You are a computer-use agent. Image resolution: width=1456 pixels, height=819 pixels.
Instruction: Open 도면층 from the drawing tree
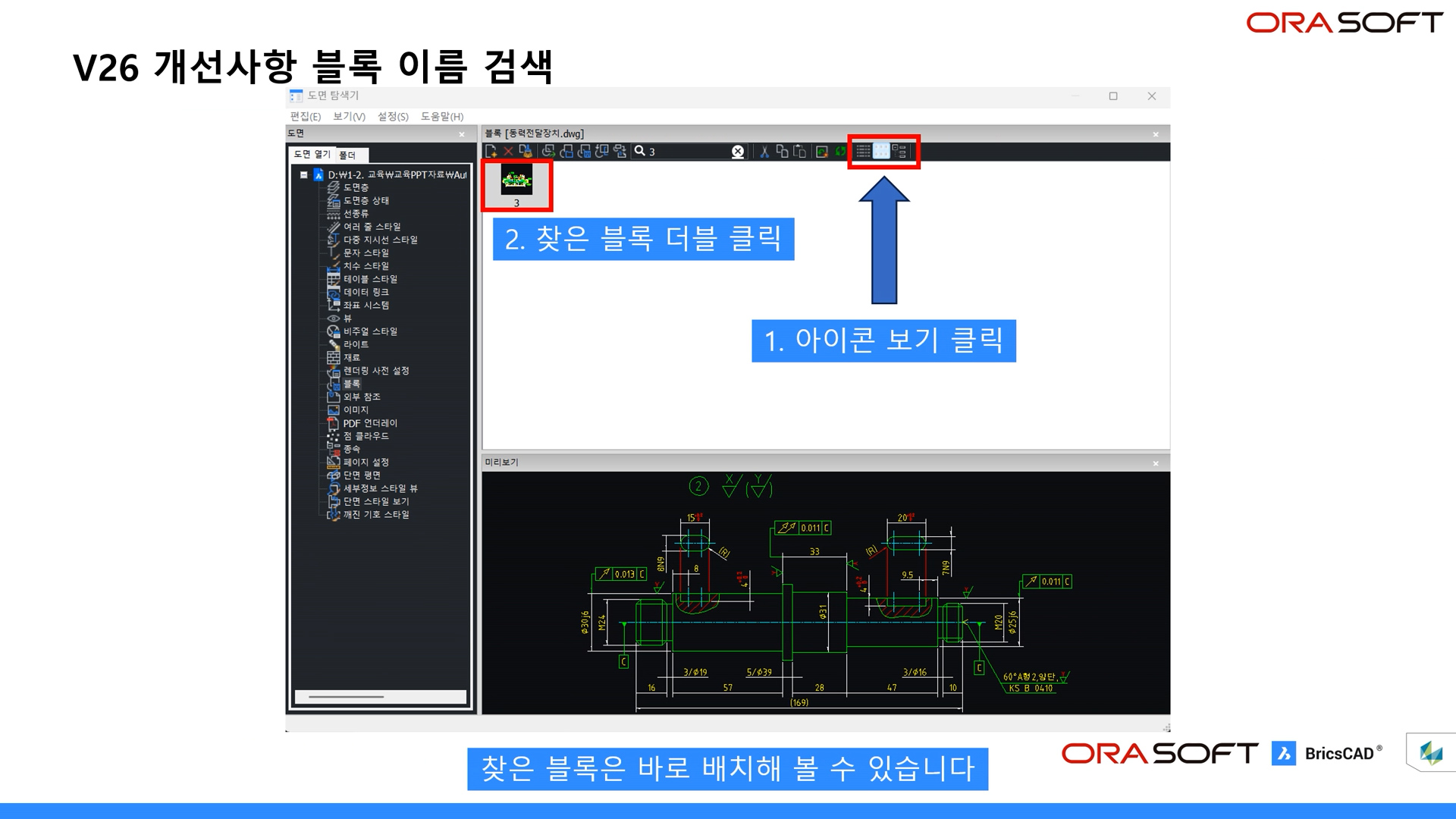click(x=353, y=187)
